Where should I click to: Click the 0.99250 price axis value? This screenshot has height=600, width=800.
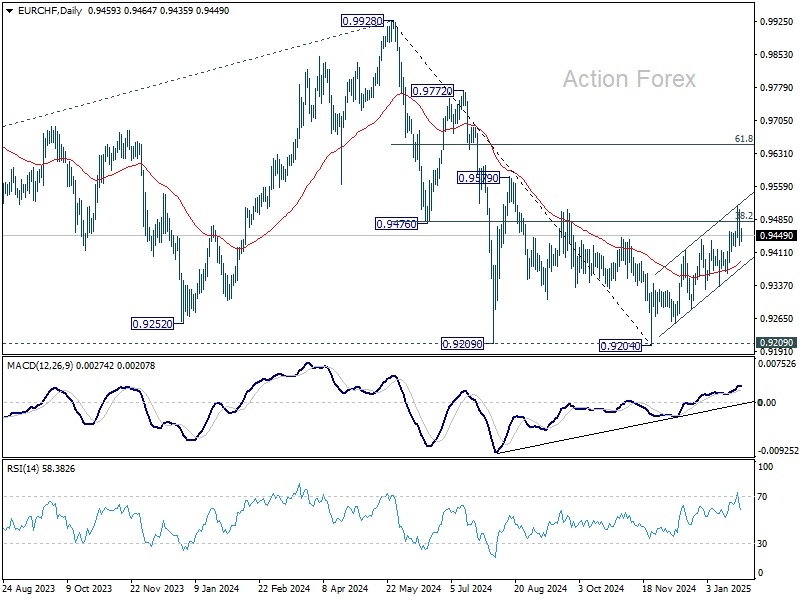point(777,21)
